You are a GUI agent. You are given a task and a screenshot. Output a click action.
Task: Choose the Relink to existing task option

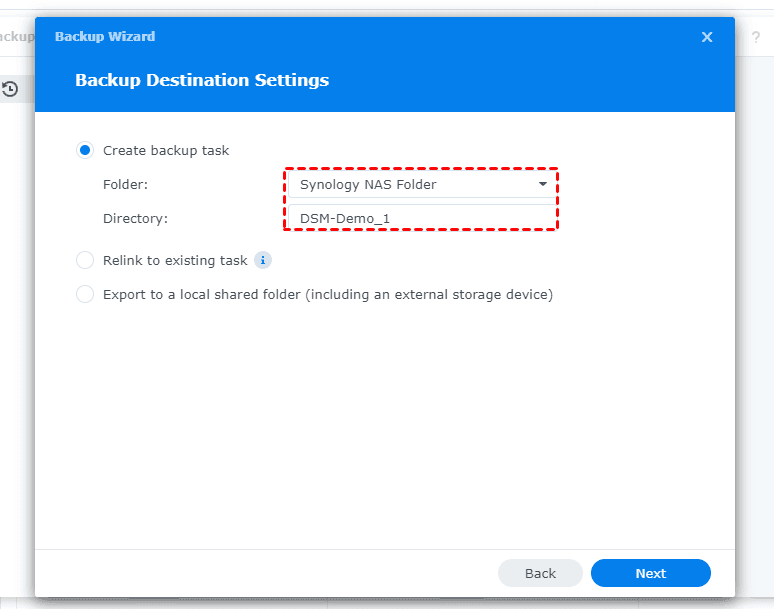(85, 260)
